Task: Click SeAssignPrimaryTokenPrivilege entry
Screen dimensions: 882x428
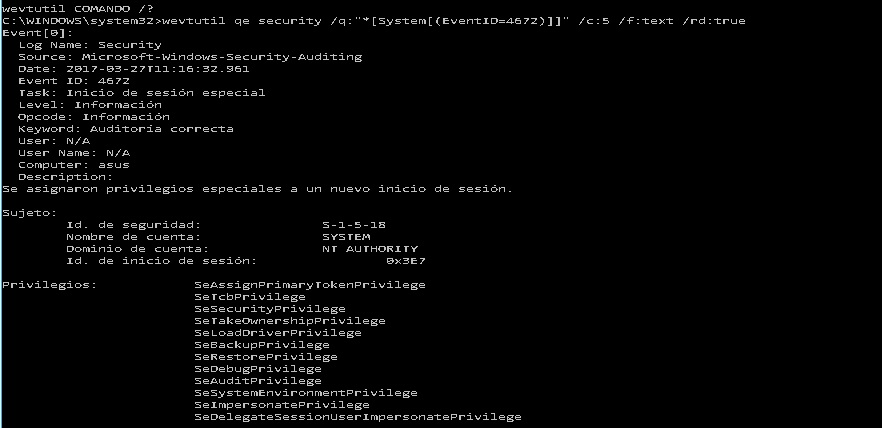Action: tap(310, 285)
